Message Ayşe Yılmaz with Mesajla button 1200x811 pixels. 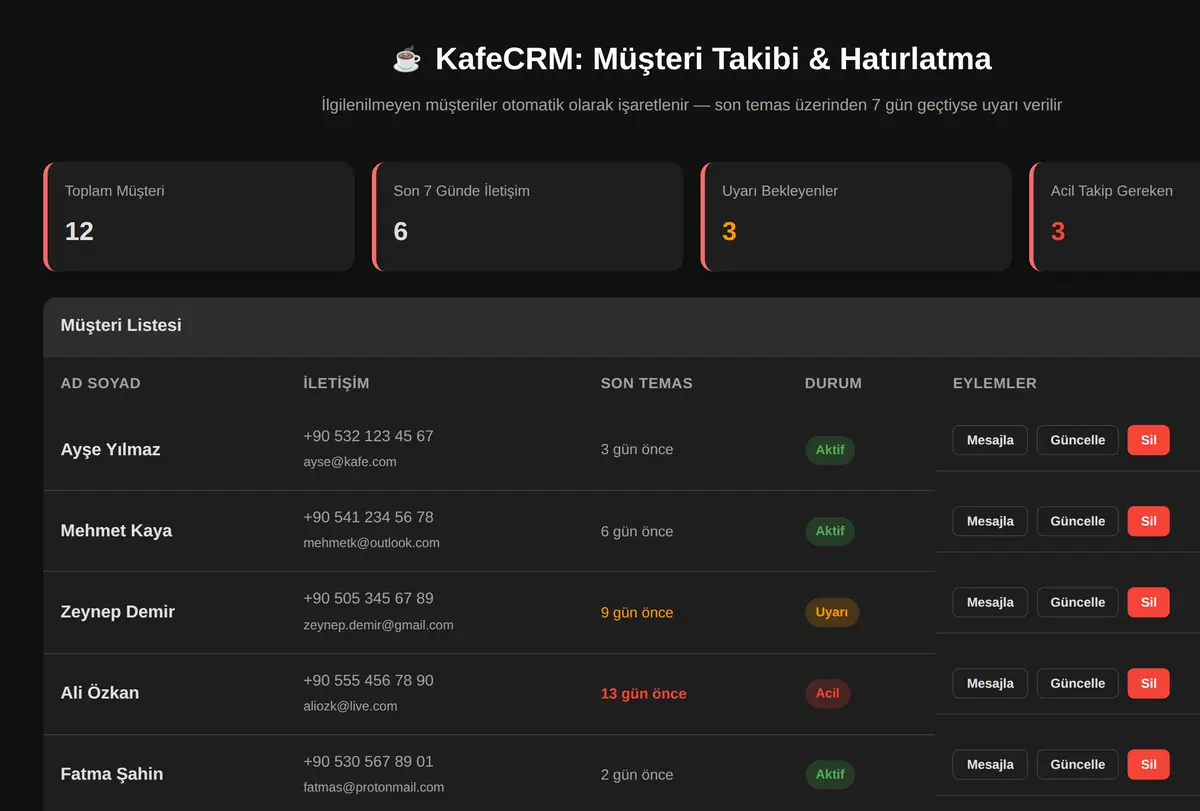(x=990, y=440)
